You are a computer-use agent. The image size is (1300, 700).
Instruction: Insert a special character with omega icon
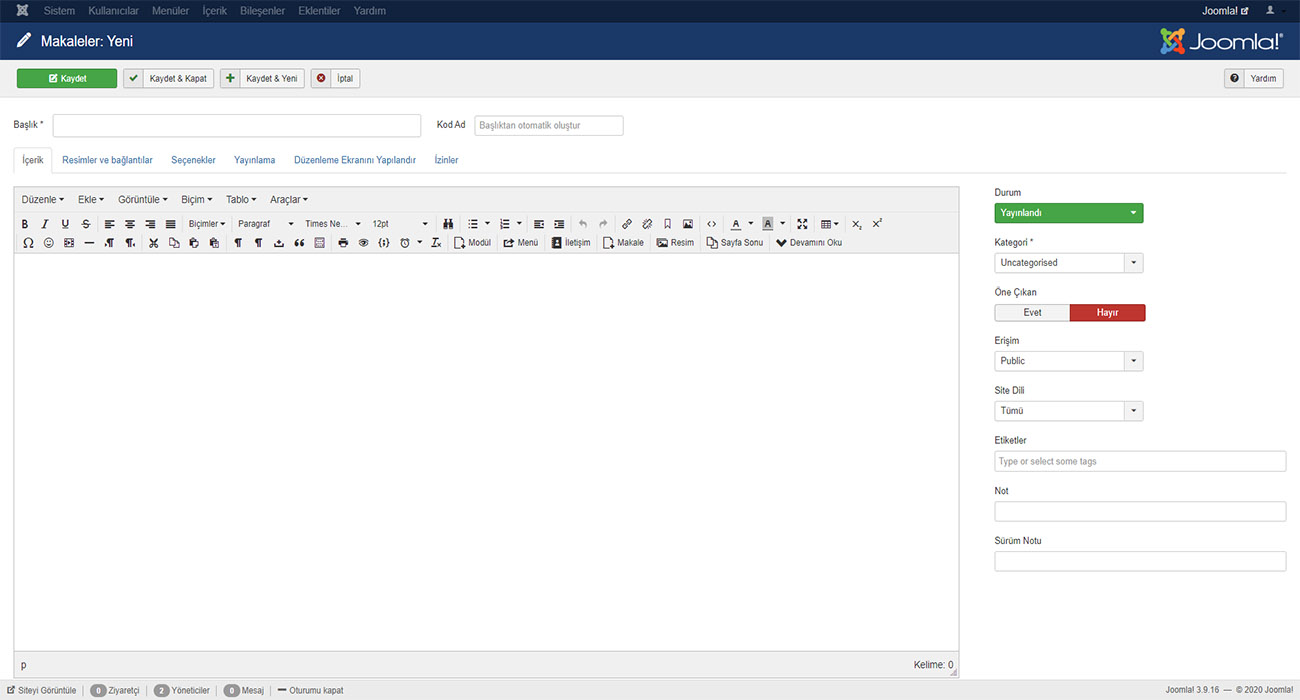[x=28, y=243]
